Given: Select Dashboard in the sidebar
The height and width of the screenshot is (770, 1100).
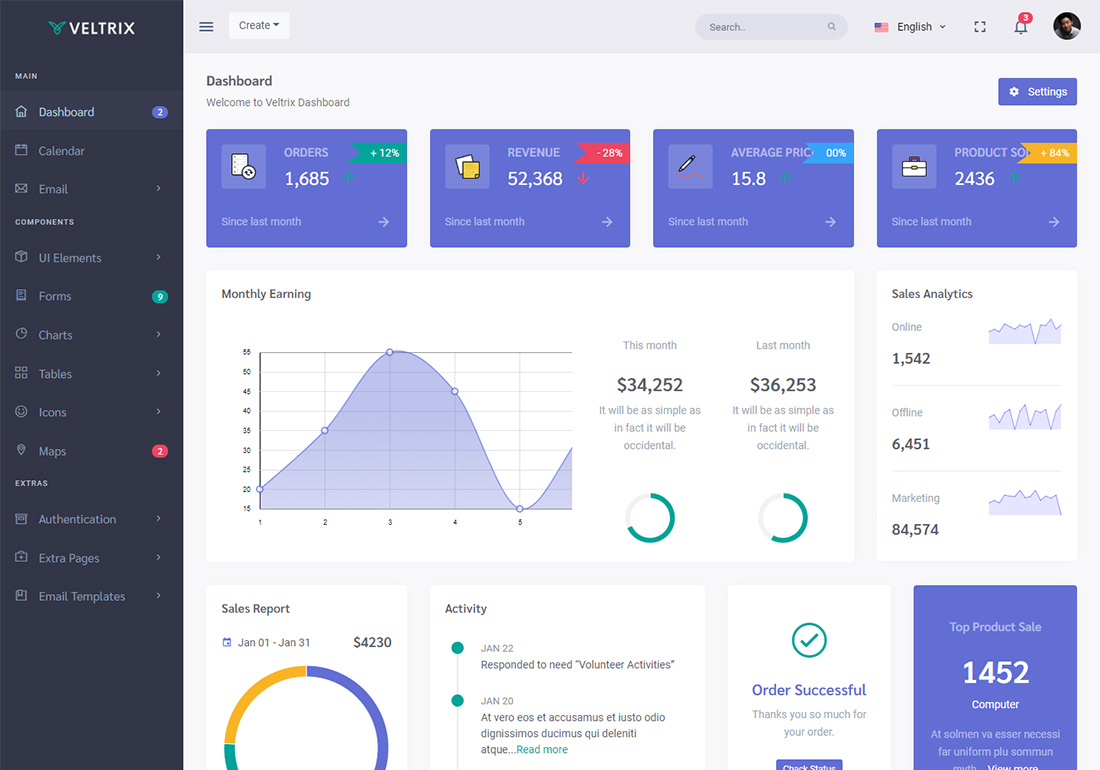Looking at the screenshot, I should (x=91, y=112).
